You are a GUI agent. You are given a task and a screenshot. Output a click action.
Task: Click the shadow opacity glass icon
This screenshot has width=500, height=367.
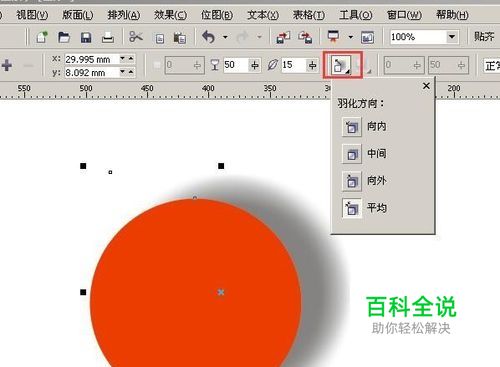coord(215,65)
